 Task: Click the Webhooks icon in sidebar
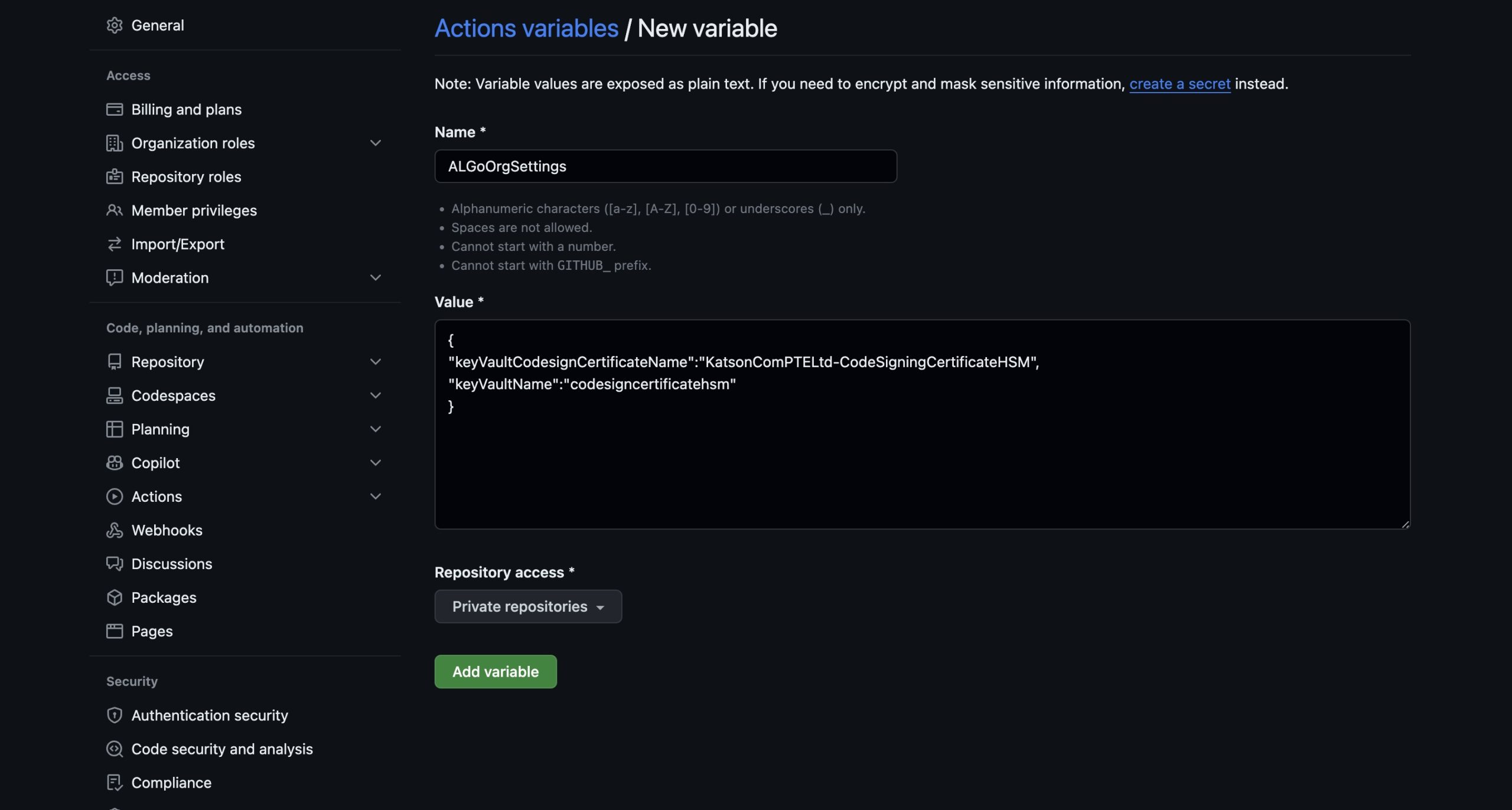coord(114,530)
